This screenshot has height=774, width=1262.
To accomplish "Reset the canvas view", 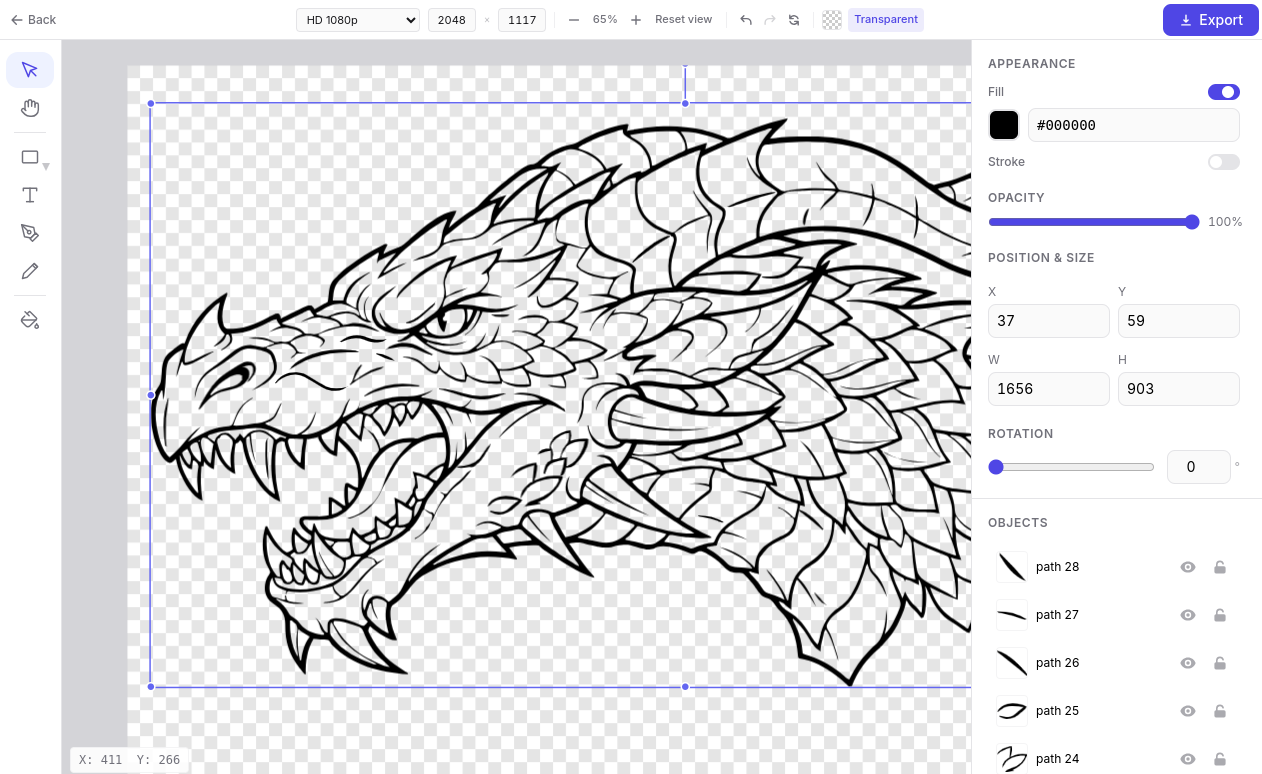I will point(683,19).
